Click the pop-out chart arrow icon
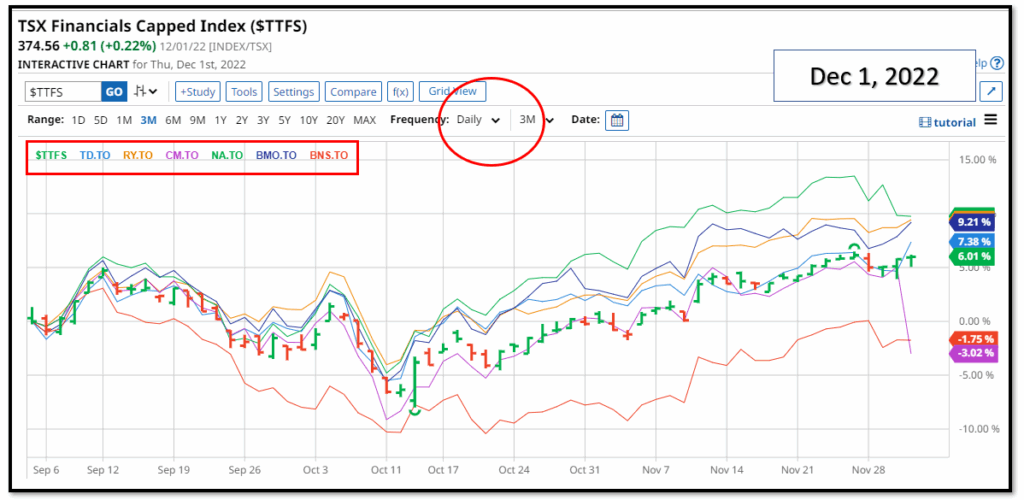 click(x=991, y=92)
